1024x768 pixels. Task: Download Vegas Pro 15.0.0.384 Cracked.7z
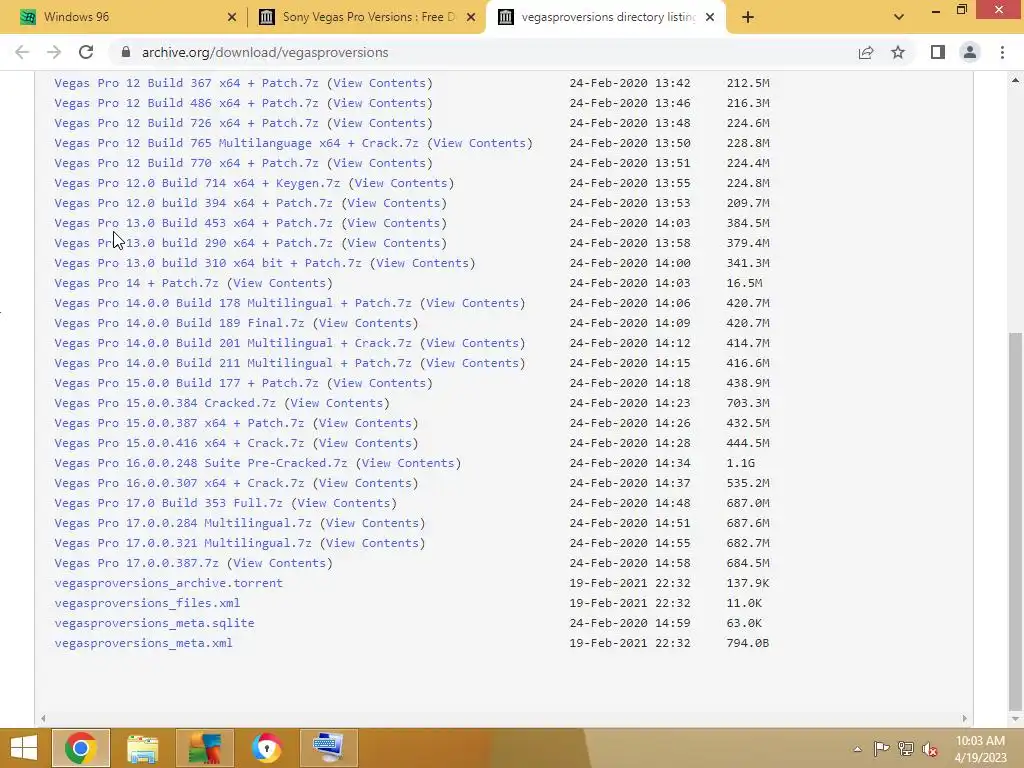165,403
